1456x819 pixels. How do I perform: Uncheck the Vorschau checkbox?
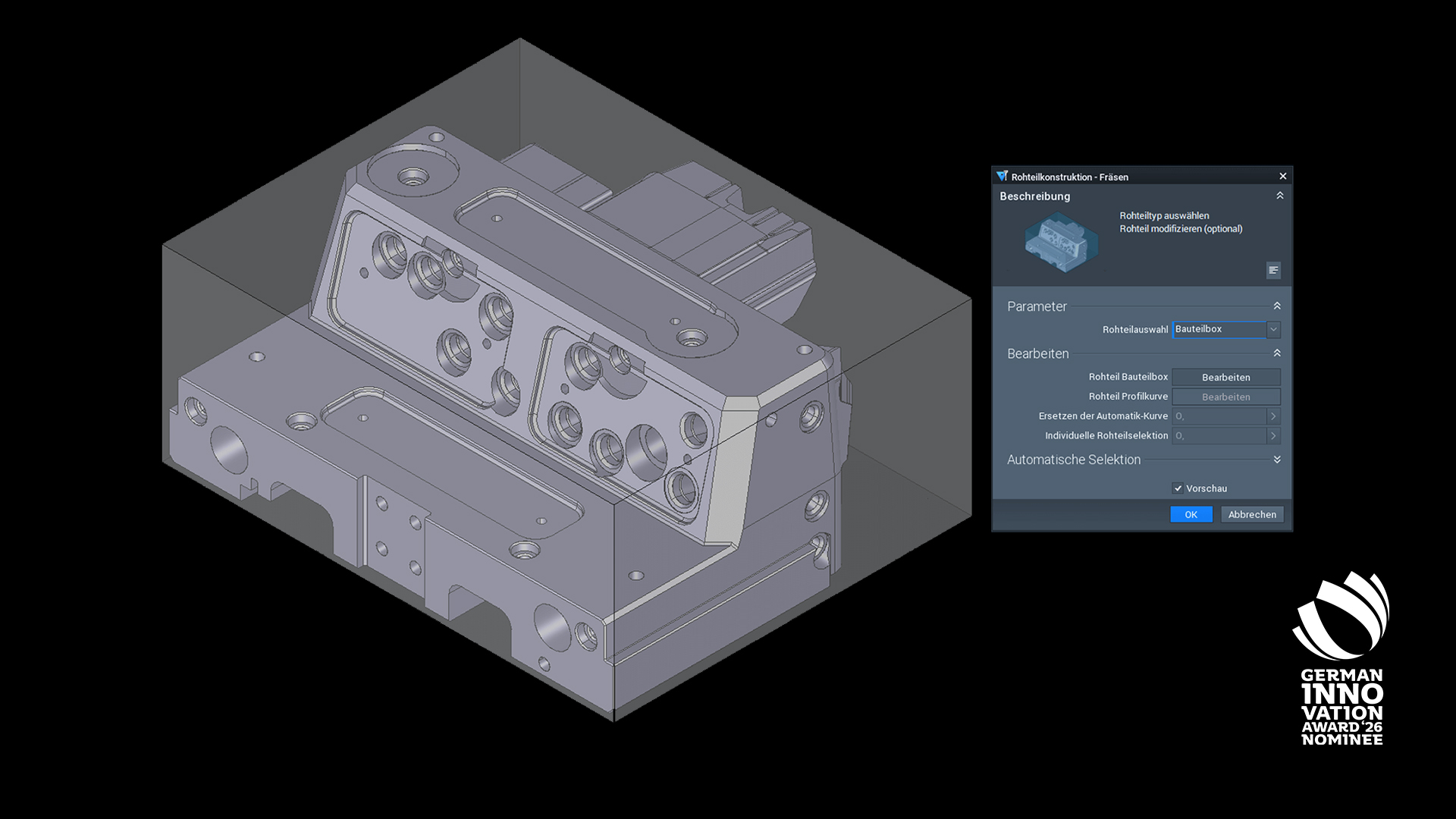pyautogui.click(x=1178, y=488)
